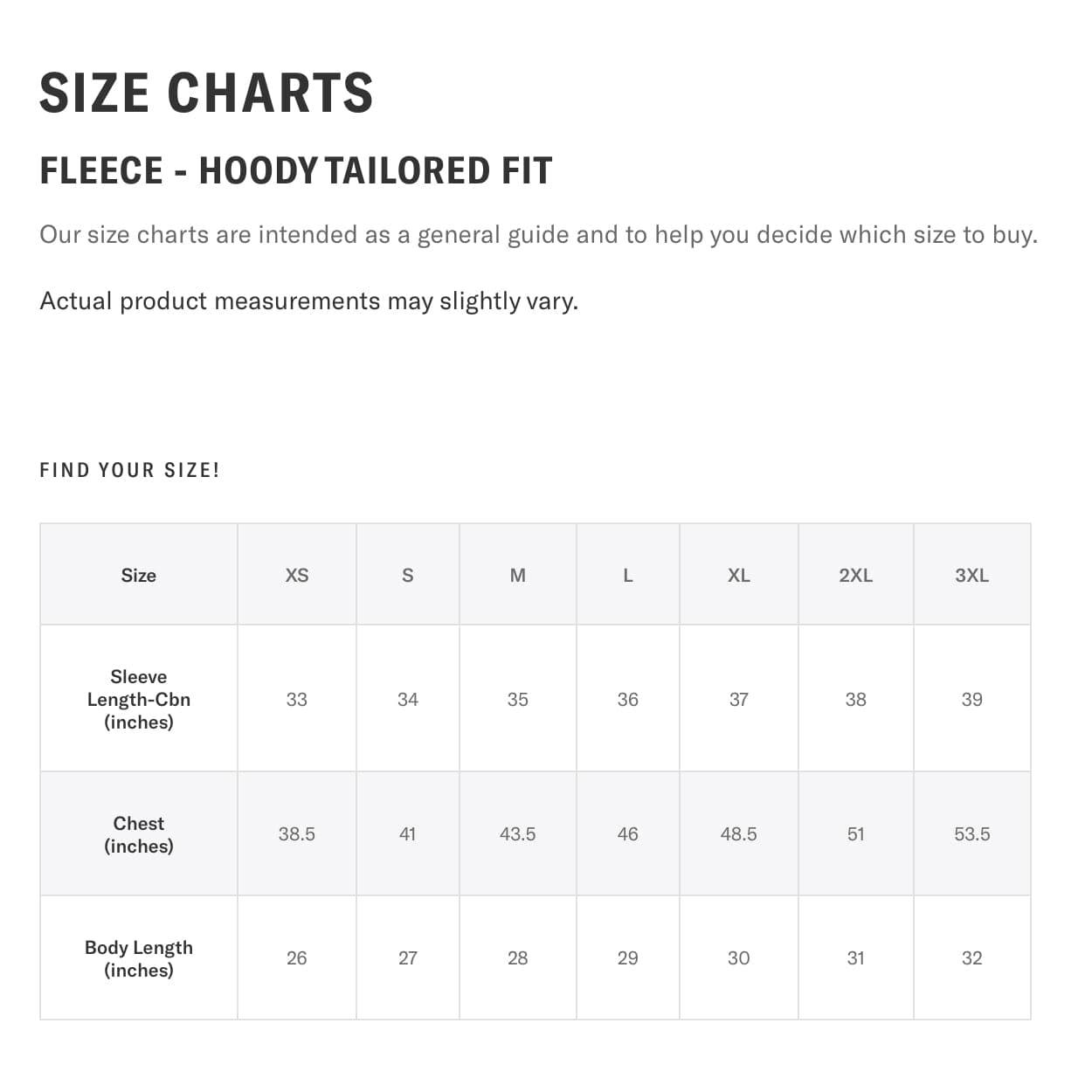The height and width of the screenshot is (1092, 1092).
Task: Select the M size column header
Action: tap(517, 575)
